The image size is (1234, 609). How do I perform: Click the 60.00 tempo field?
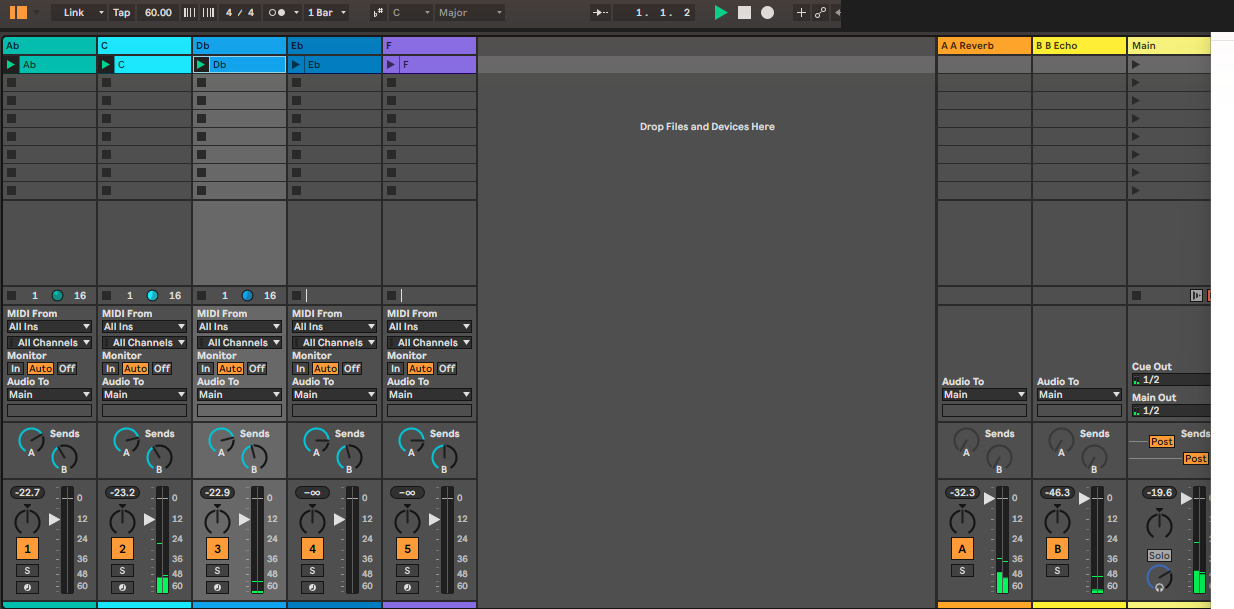[x=158, y=12]
